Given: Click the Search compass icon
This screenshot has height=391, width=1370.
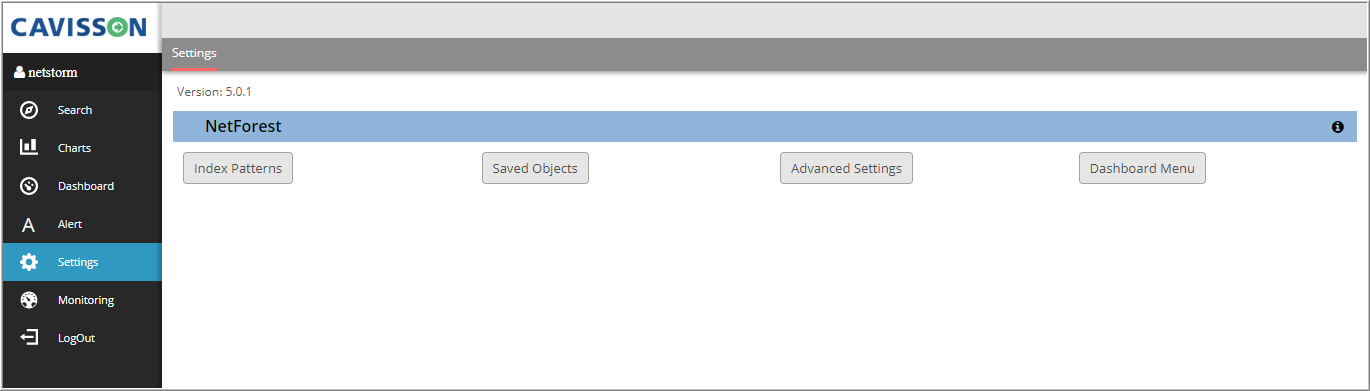Looking at the screenshot, I should [x=29, y=110].
